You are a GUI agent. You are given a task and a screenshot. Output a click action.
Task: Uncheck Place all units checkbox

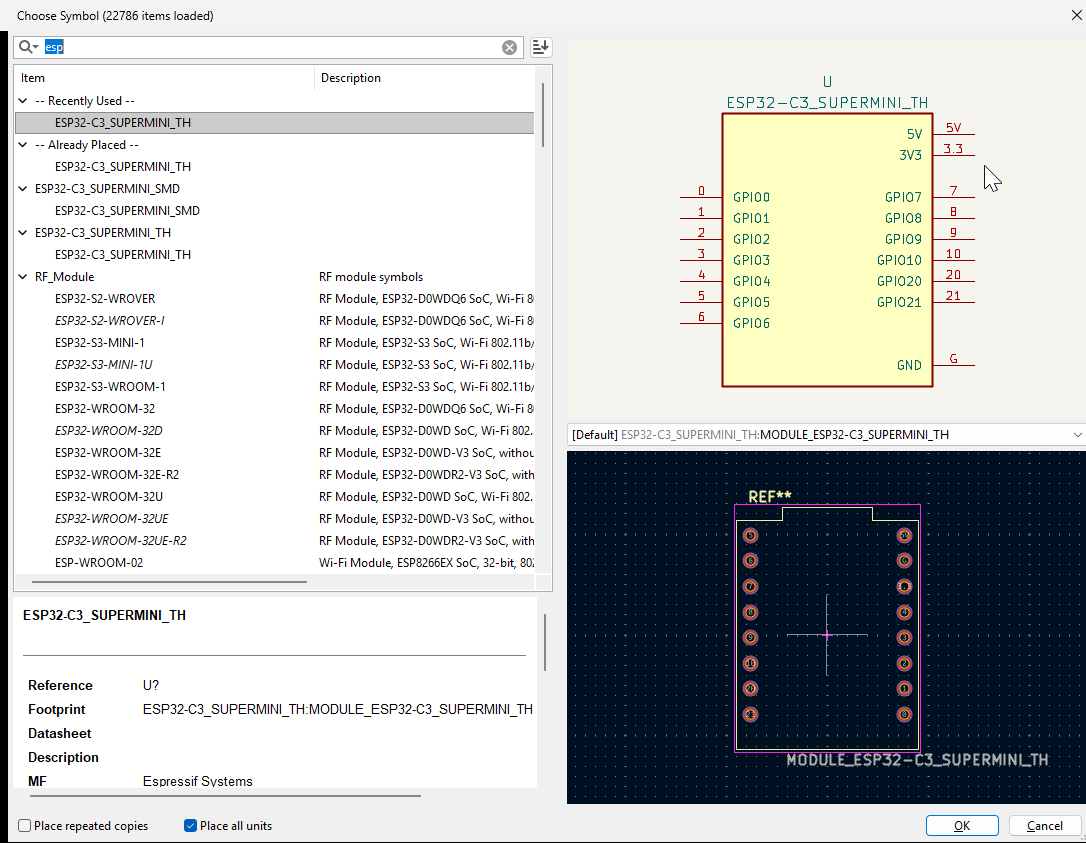point(190,826)
